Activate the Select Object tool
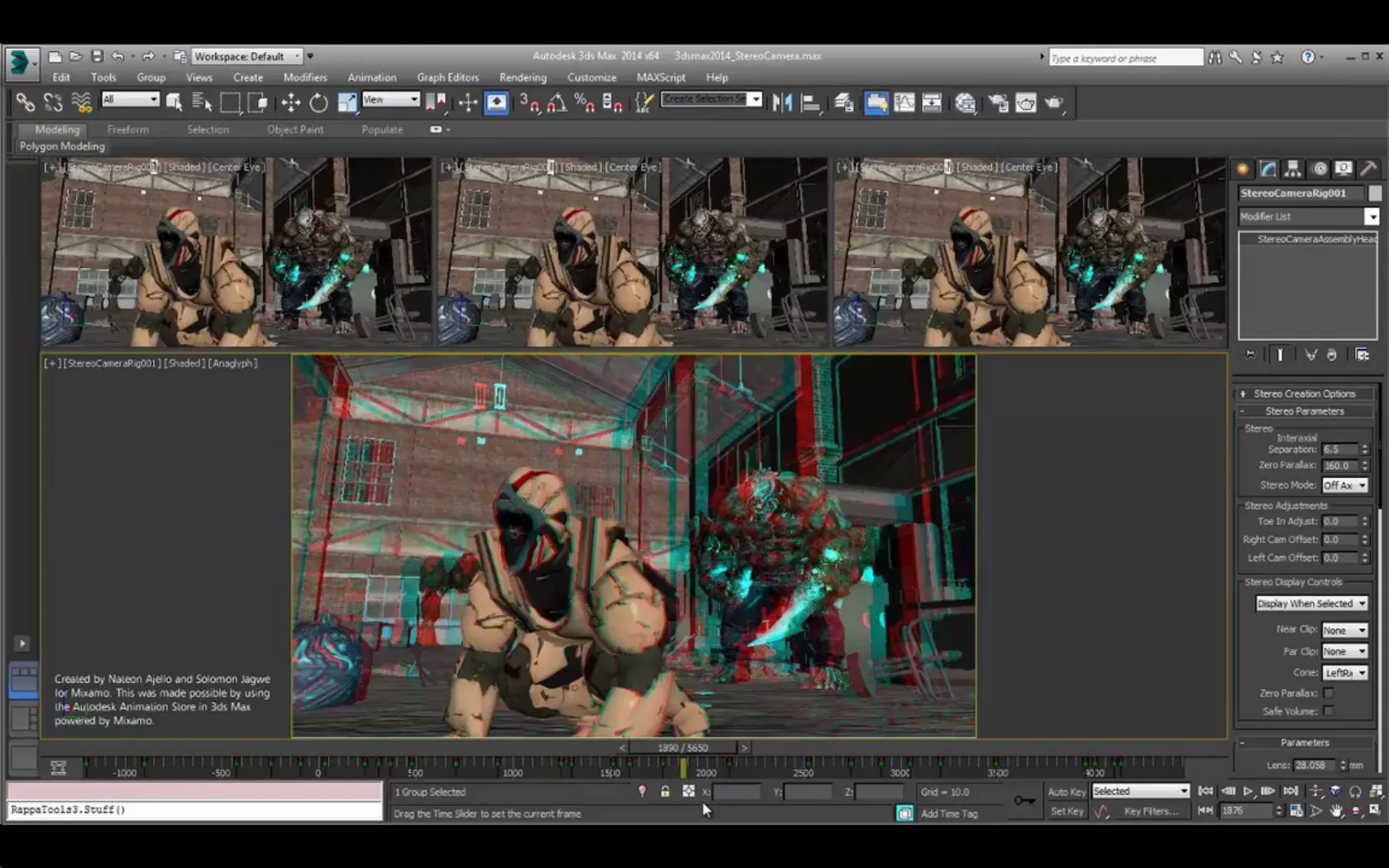The width and height of the screenshot is (1389, 868). click(x=174, y=103)
